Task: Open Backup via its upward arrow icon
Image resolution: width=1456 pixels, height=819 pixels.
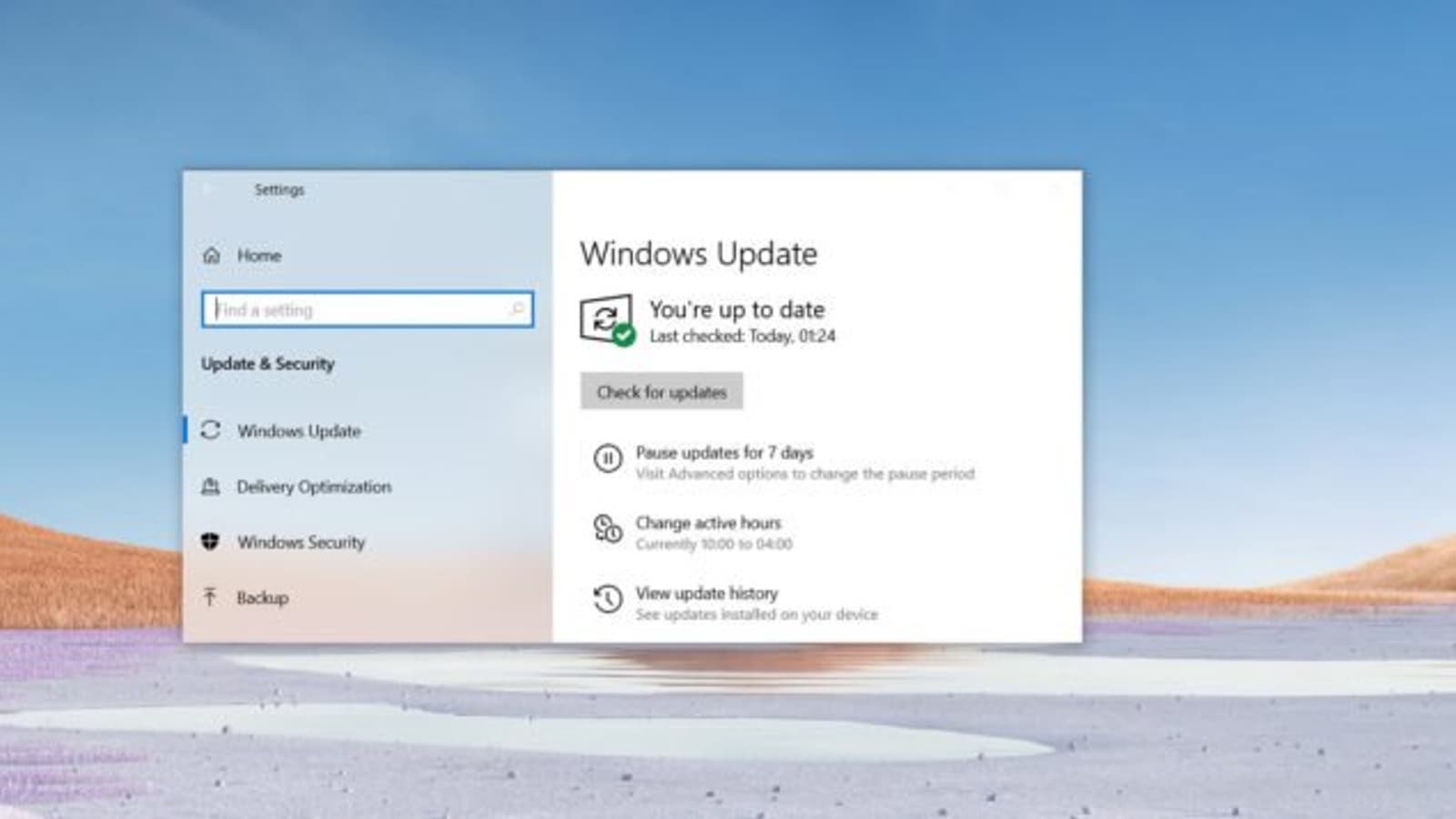Action: 210,597
